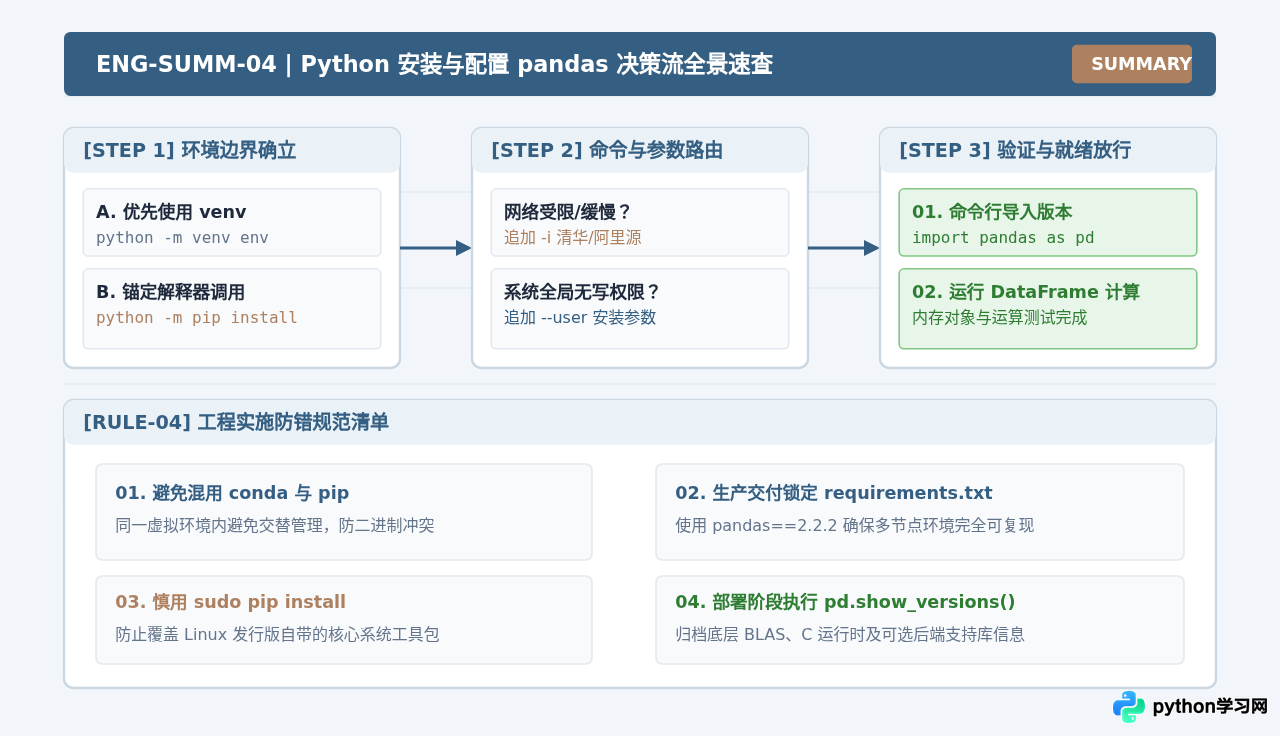Select the "[STEP 2] 命令与参数路由" heading
Screen dimensions: 1280x736
607,150
